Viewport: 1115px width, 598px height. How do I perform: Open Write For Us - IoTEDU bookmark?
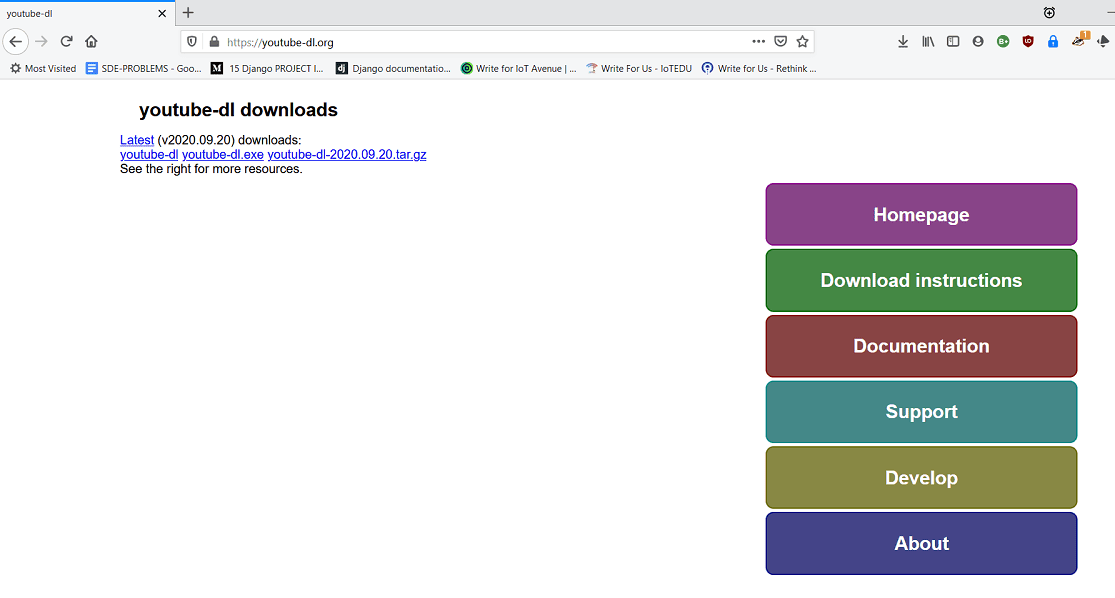click(x=639, y=68)
